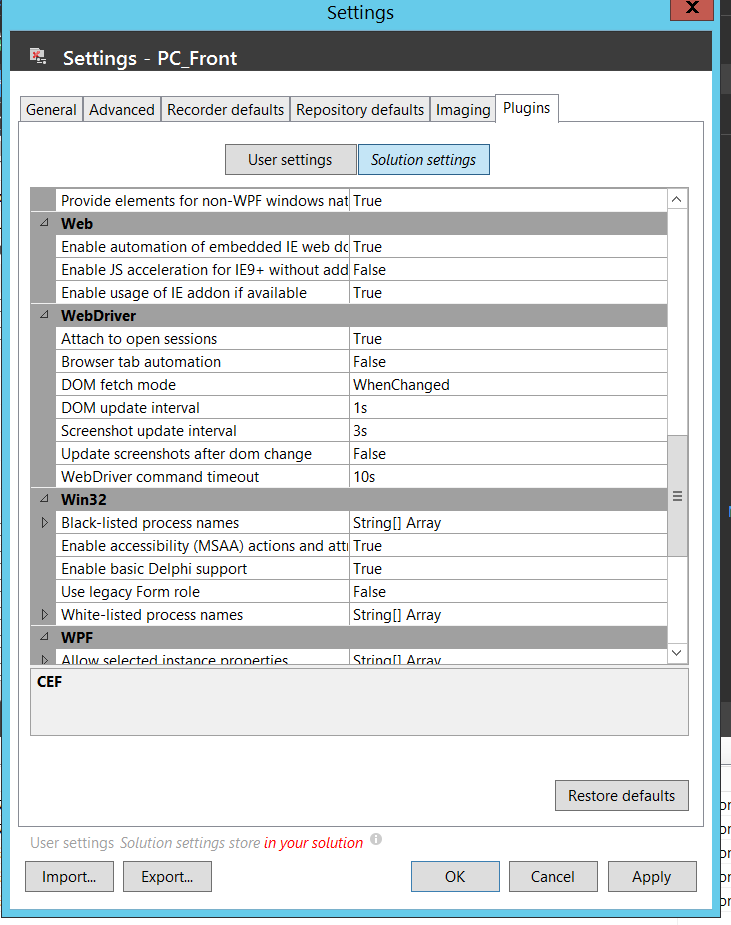The width and height of the screenshot is (731, 925).
Task: Open the Repository defaults tab
Action: [x=360, y=110]
